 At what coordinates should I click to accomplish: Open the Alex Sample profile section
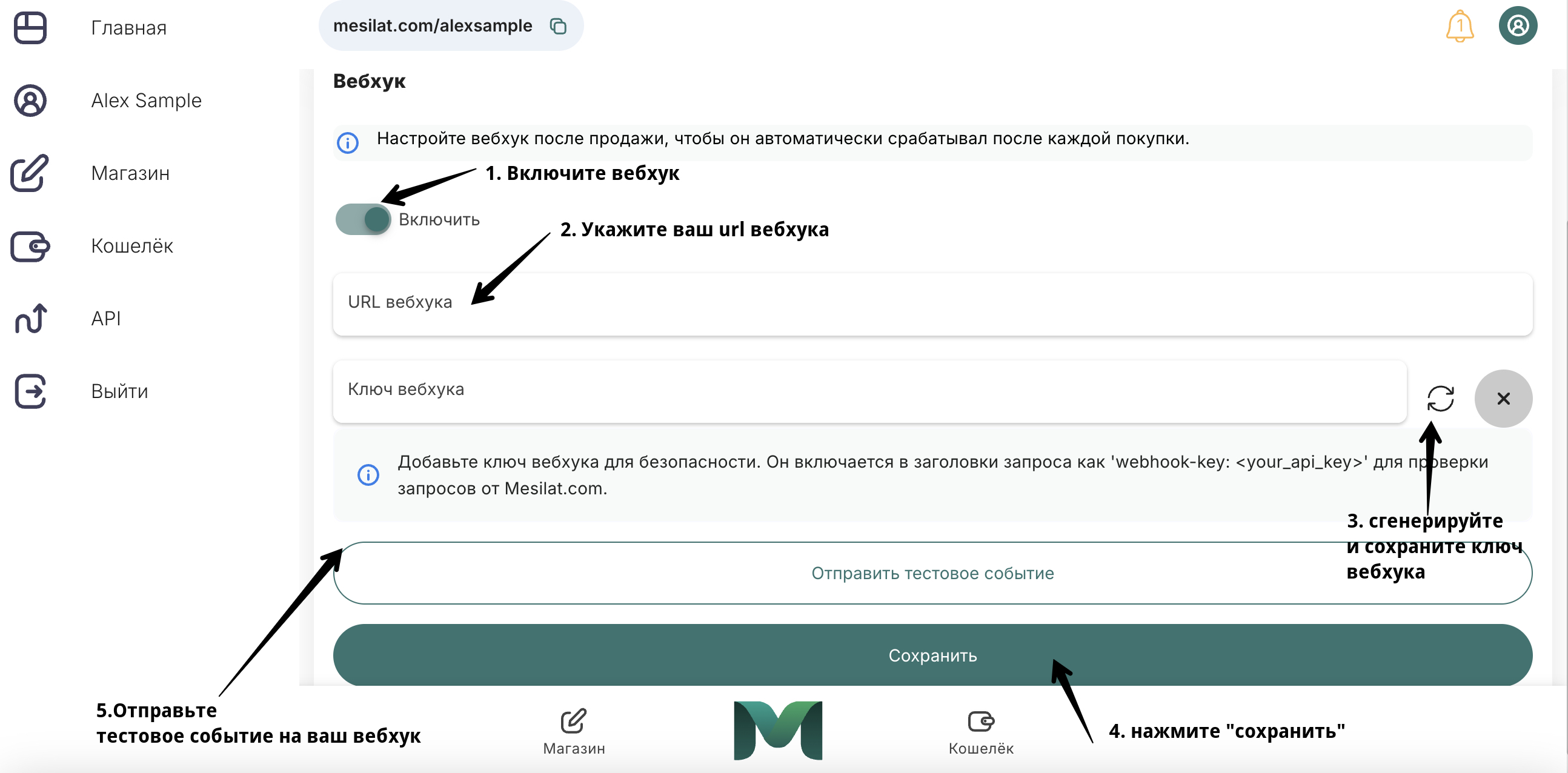[x=146, y=101]
